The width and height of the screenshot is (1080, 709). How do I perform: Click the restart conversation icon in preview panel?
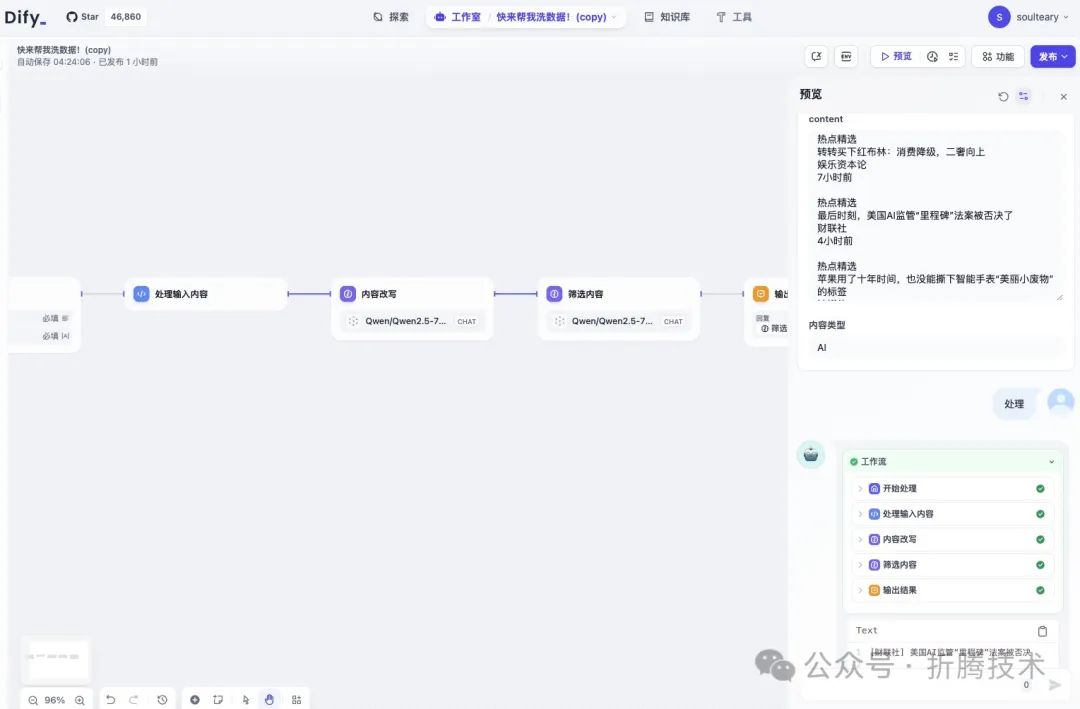click(1003, 96)
